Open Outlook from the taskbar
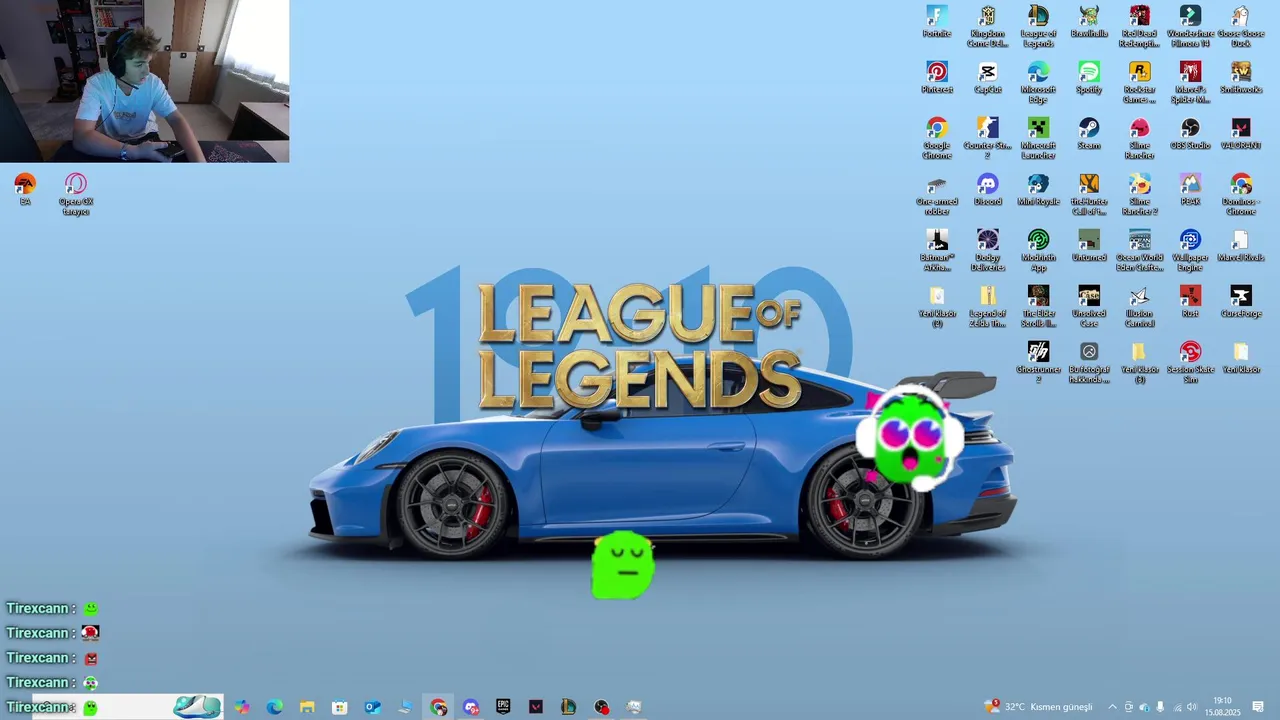The image size is (1280, 720). click(x=372, y=707)
